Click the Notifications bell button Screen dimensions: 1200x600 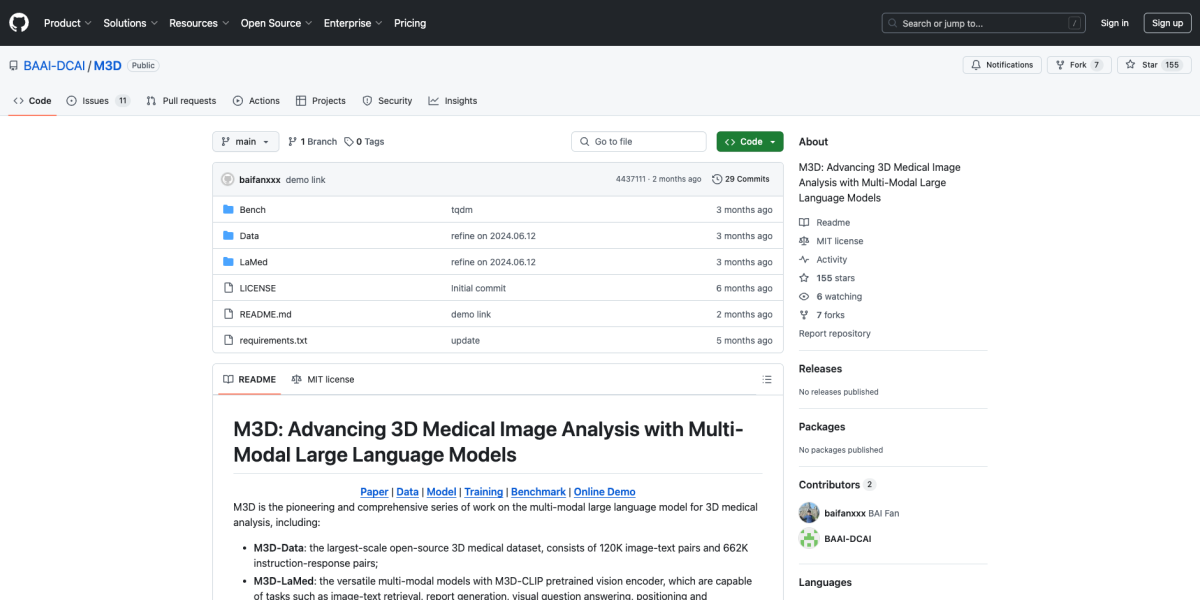click(1002, 65)
